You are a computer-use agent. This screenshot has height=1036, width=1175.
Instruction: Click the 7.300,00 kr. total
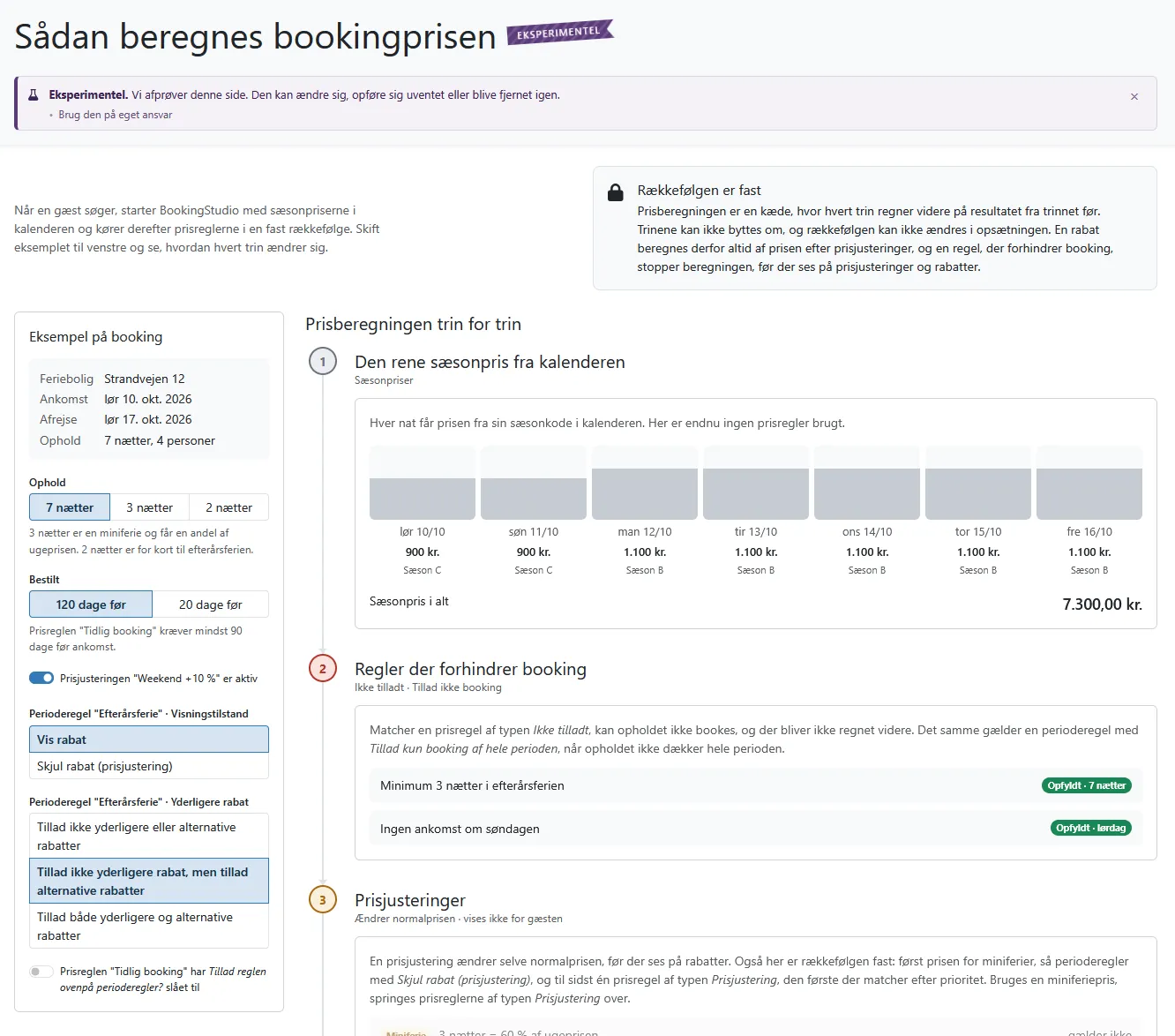coord(1103,604)
